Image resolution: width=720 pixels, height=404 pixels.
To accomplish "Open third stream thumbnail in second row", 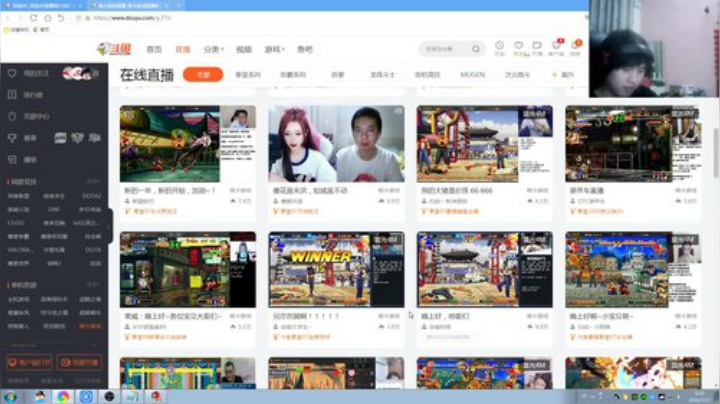I will [484, 269].
